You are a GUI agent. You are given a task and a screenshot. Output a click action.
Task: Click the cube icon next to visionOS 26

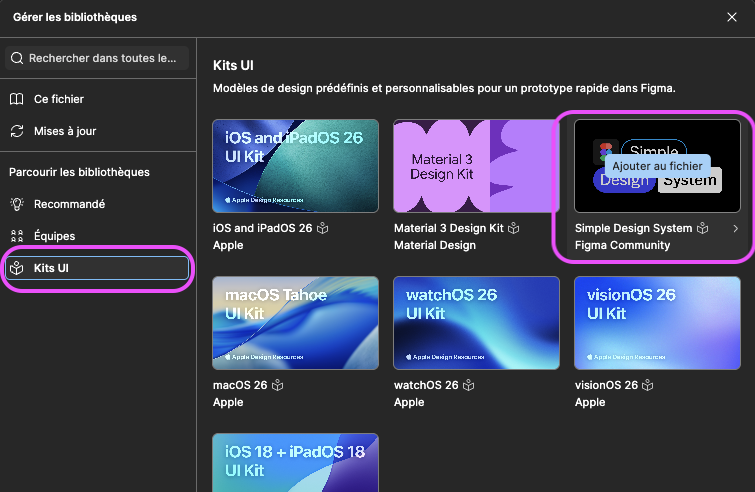tap(650, 385)
